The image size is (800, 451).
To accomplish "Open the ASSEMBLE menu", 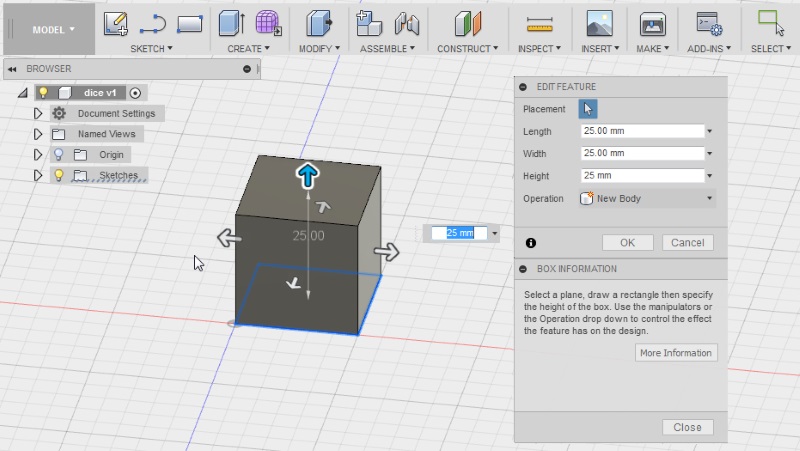I will pos(387,48).
